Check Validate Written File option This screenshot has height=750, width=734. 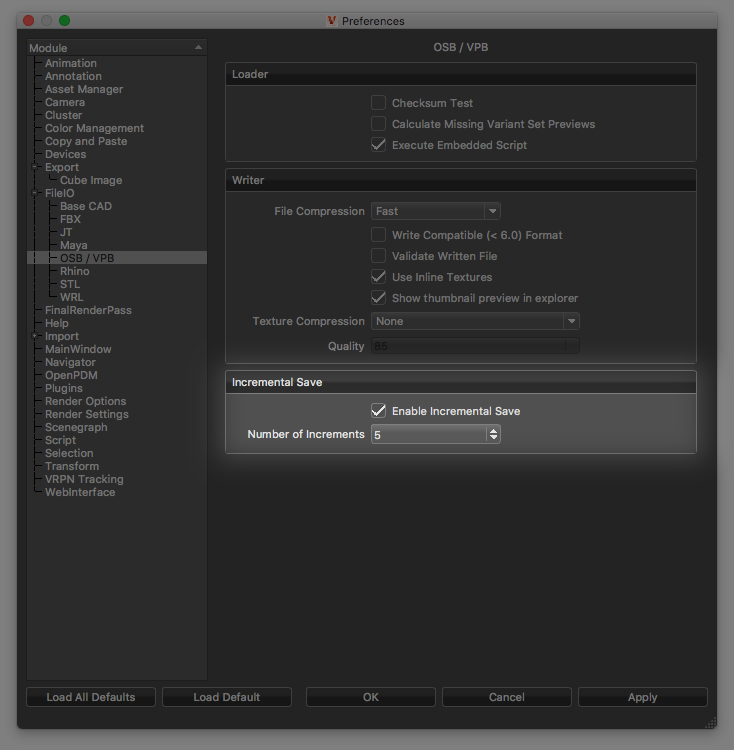point(378,256)
